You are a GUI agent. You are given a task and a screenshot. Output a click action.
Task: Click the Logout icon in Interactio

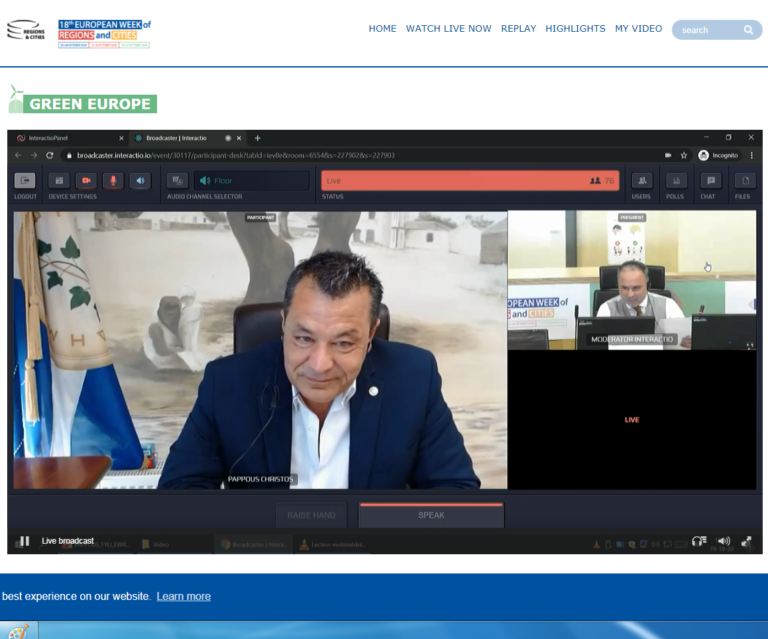click(25, 181)
